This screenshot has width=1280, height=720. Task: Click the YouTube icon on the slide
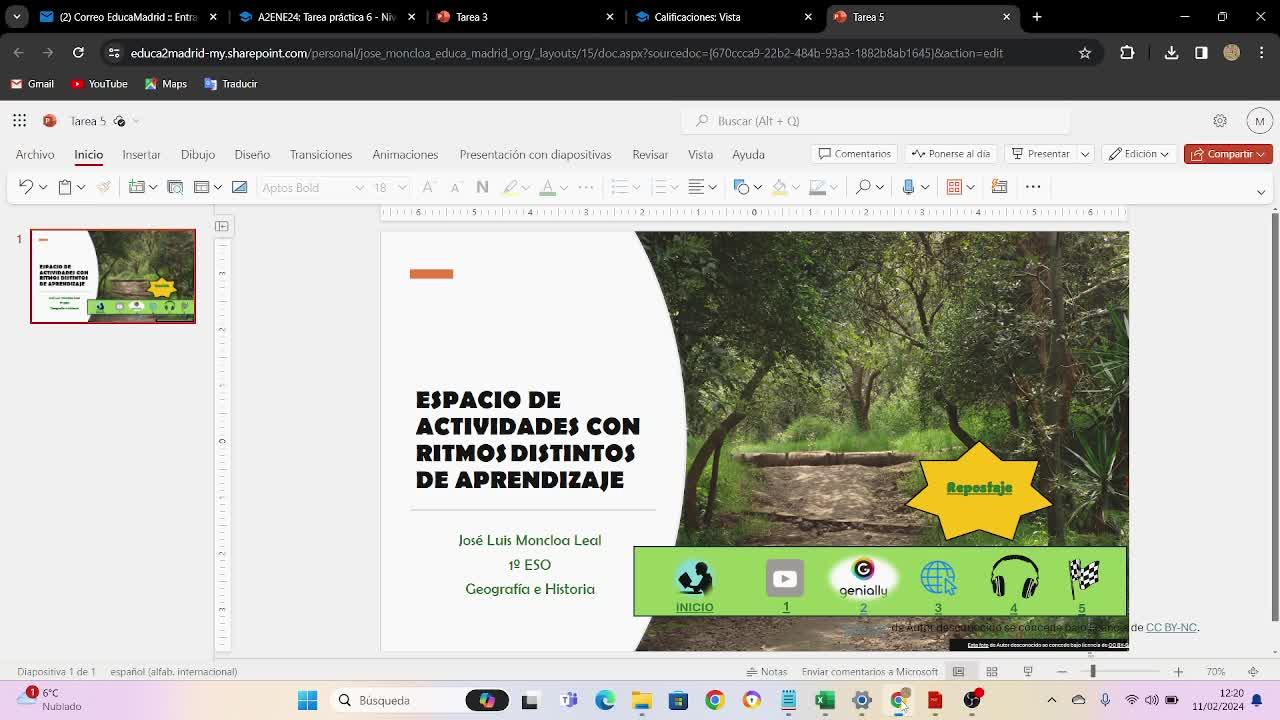pyautogui.click(x=785, y=578)
